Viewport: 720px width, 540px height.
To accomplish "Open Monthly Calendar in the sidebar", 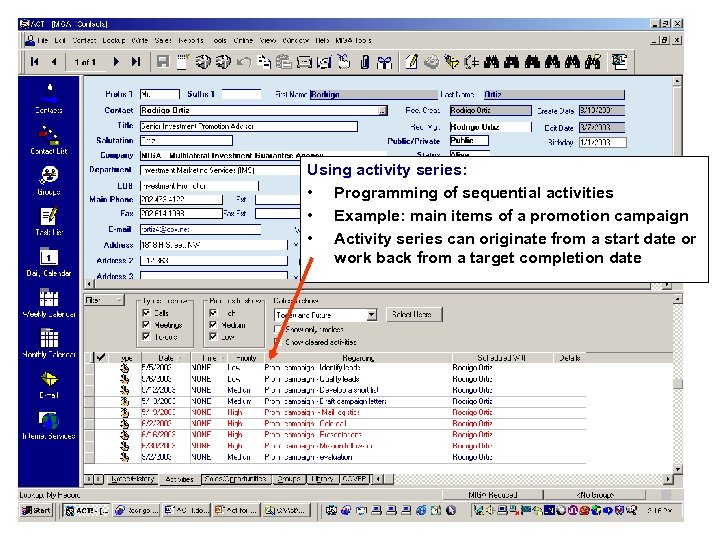I will point(49,343).
